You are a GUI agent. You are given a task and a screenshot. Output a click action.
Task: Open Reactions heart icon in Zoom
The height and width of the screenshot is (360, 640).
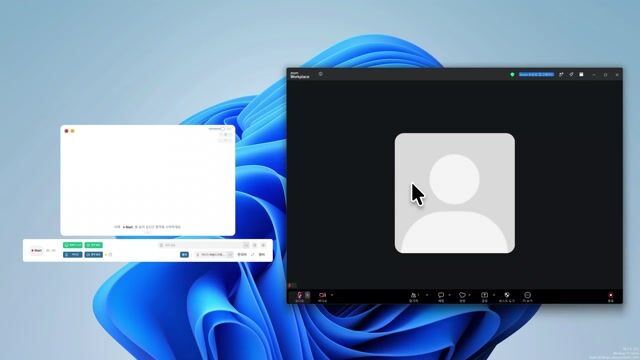[x=462, y=296]
